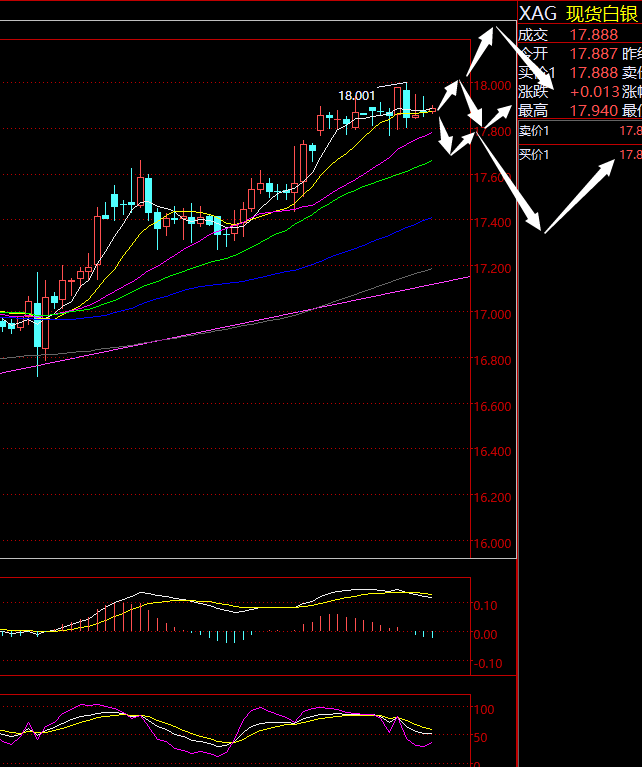Click the 17.000 price axis label
This screenshot has height=767, width=642.
click(492, 315)
